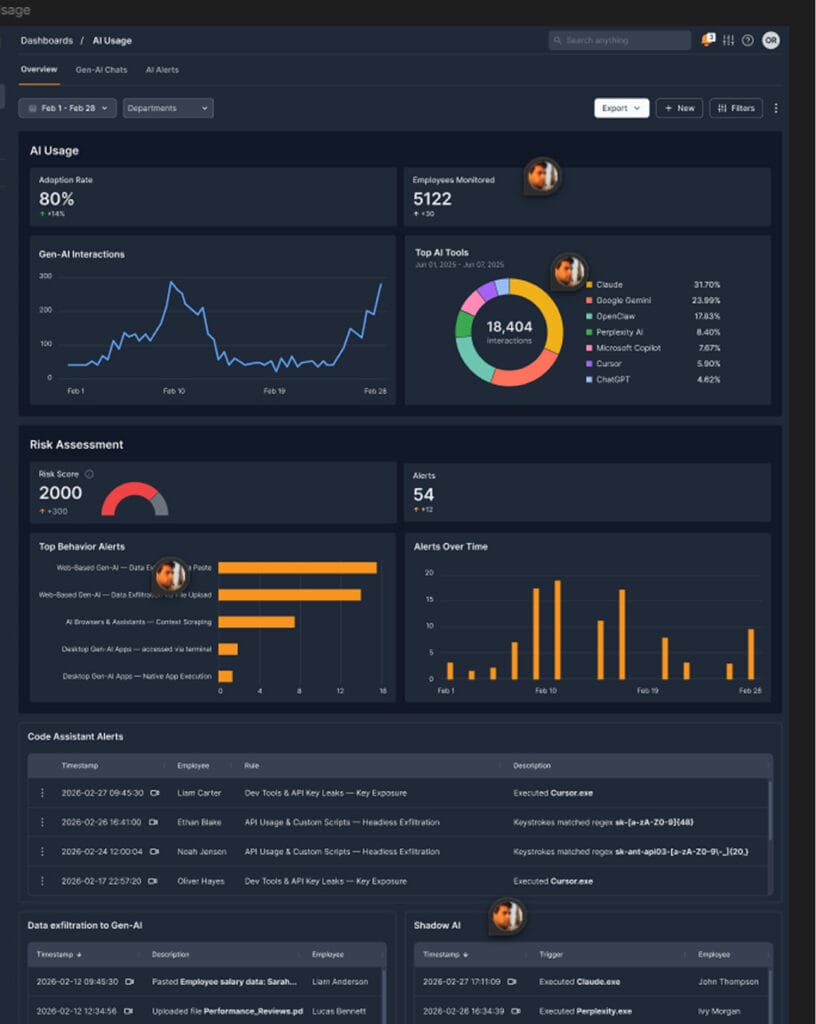Click the three-dot menu beside Filters
The width and height of the screenshot is (816, 1024).
(x=776, y=108)
